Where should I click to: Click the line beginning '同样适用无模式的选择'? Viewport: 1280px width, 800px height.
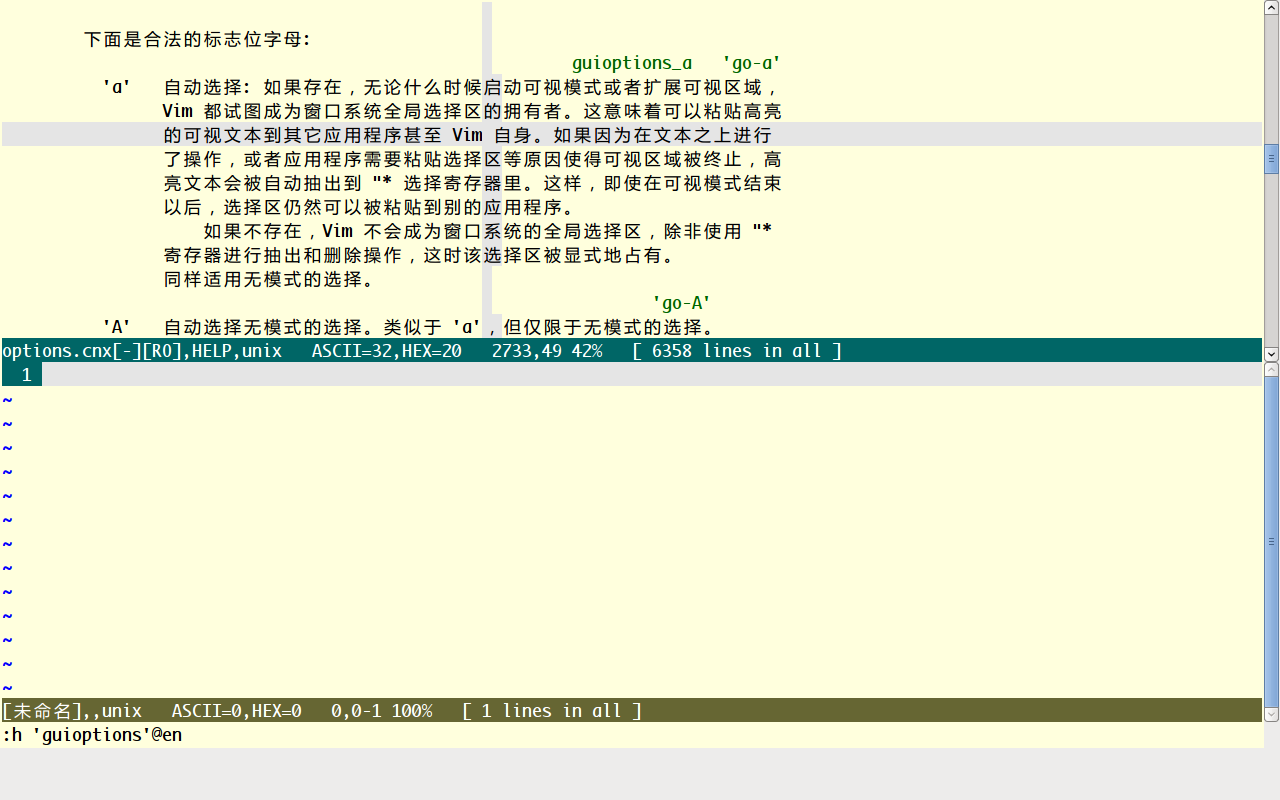tap(268, 279)
